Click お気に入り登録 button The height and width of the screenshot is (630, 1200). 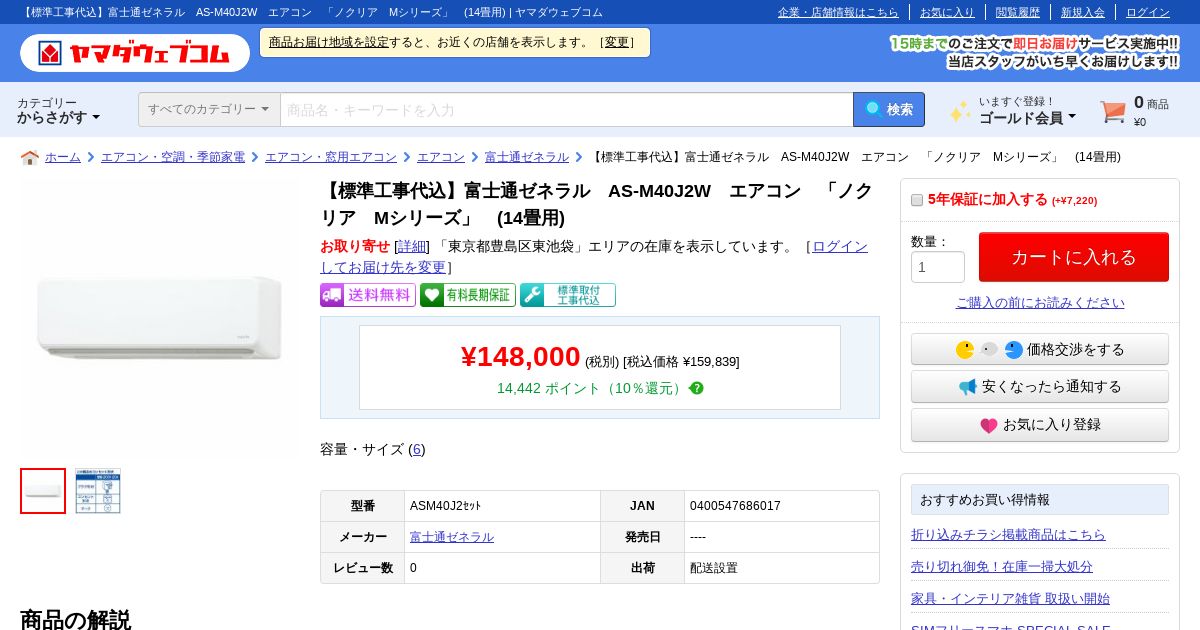click(1040, 425)
